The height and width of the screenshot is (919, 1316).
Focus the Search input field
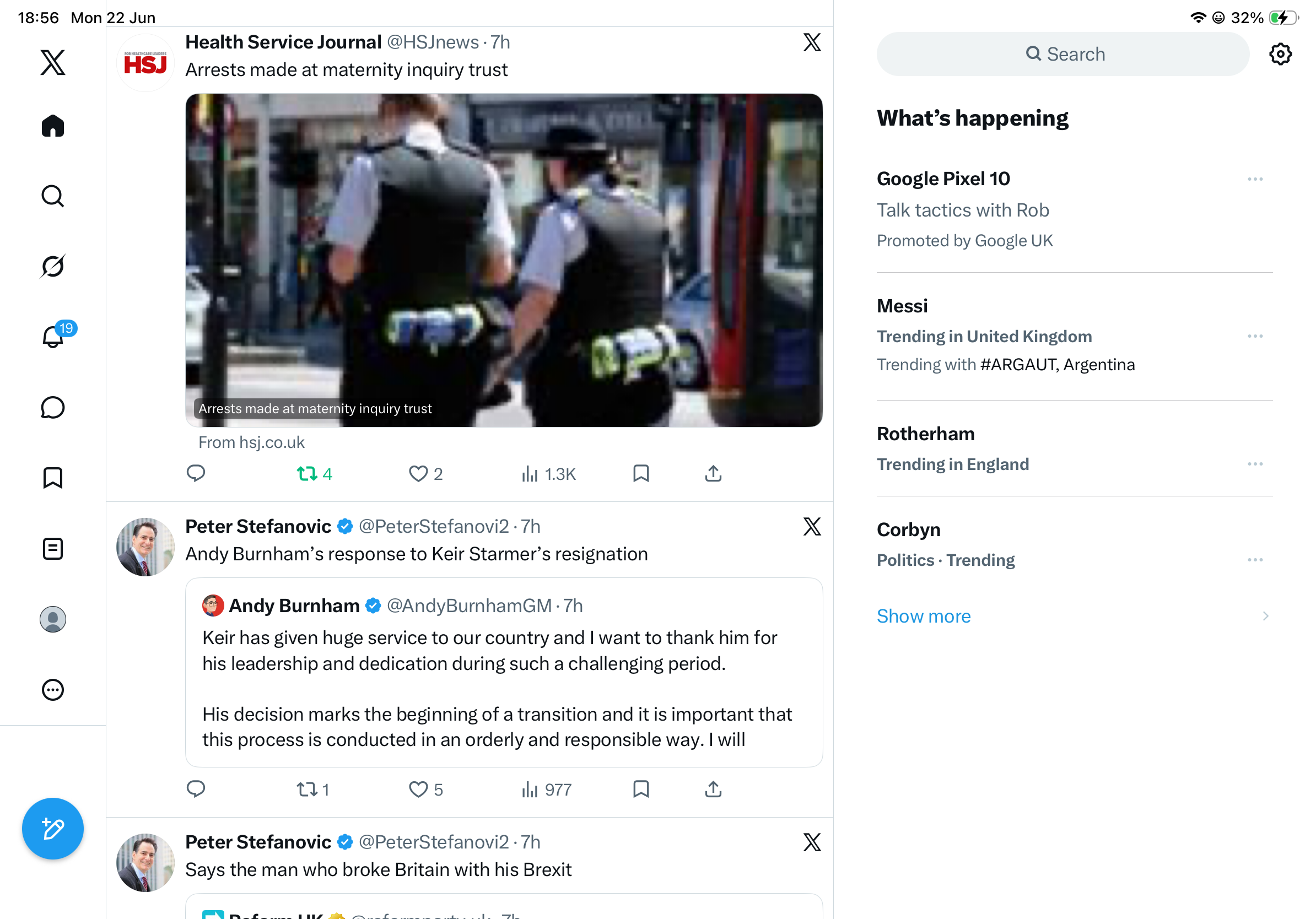point(1062,55)
